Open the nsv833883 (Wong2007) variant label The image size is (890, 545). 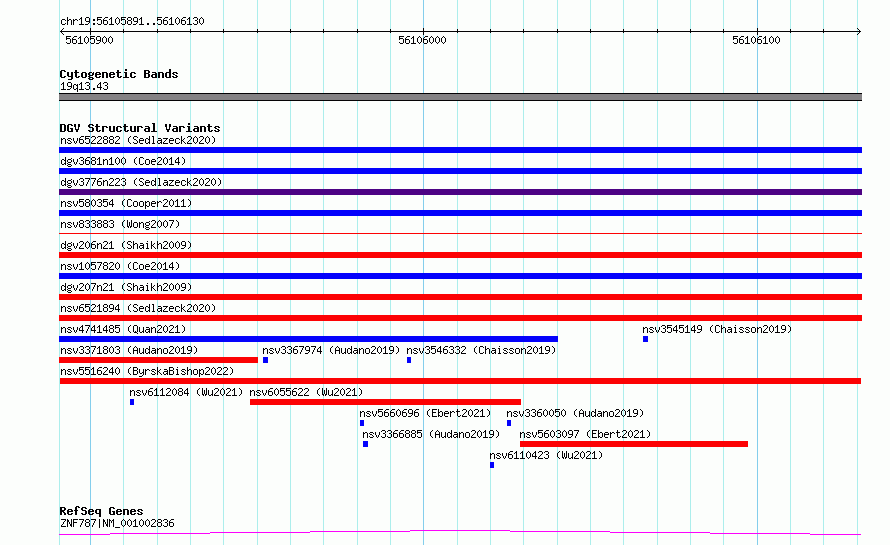(120, 224)
